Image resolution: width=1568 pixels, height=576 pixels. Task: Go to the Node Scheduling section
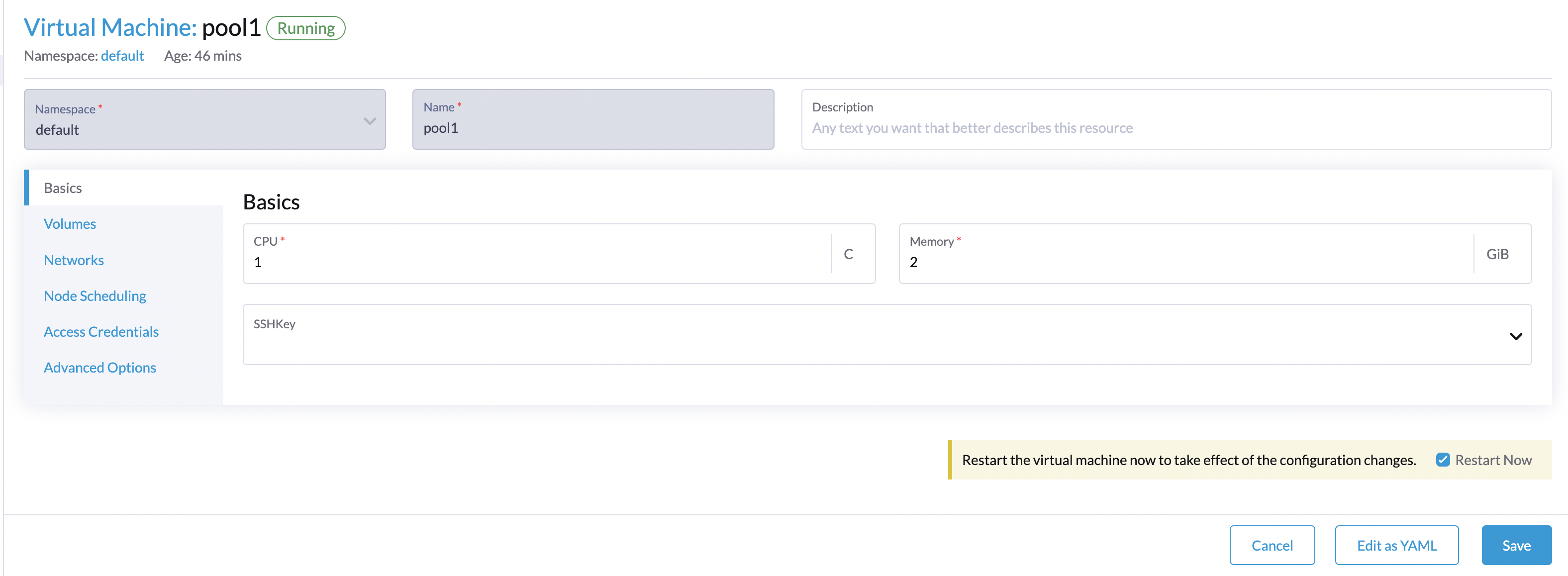coord(95,296)
